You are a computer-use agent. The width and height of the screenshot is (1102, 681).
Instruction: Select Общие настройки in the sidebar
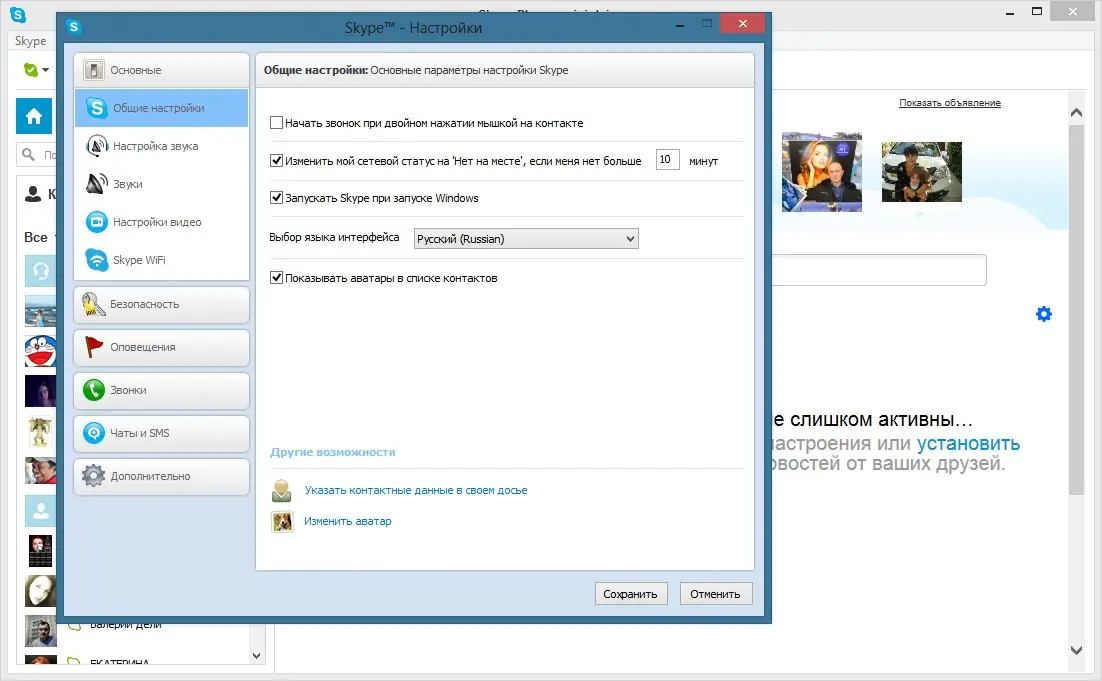point(161,108)
